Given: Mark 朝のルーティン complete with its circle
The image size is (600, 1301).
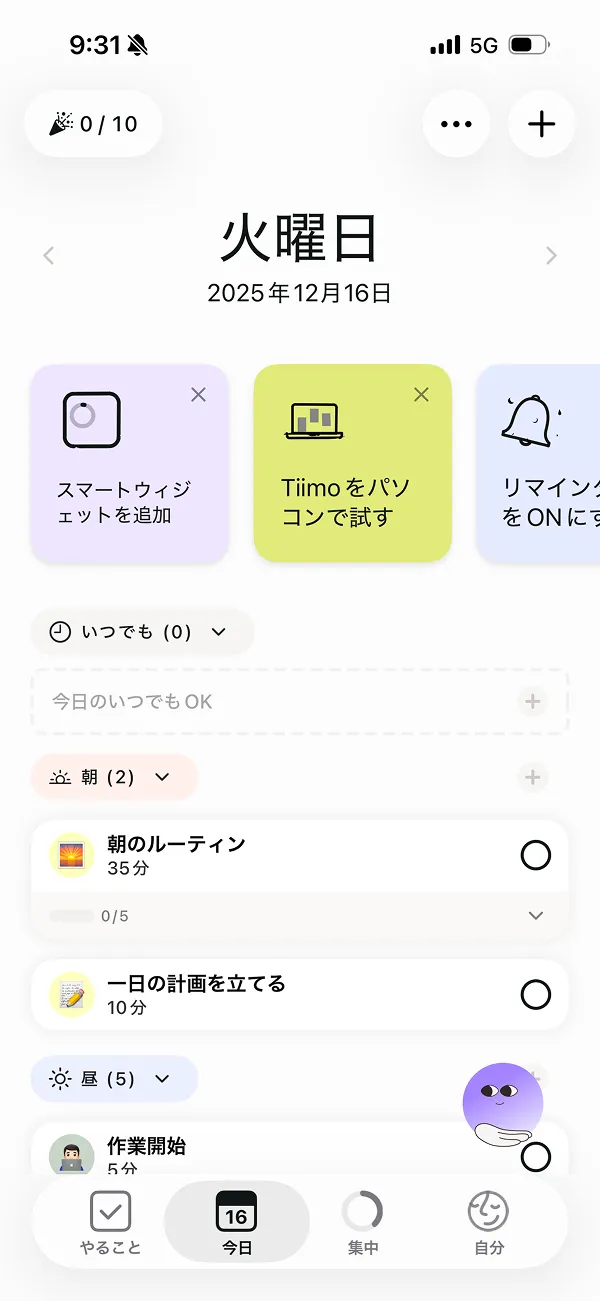Looking at the screenshot, I should 536,856.
